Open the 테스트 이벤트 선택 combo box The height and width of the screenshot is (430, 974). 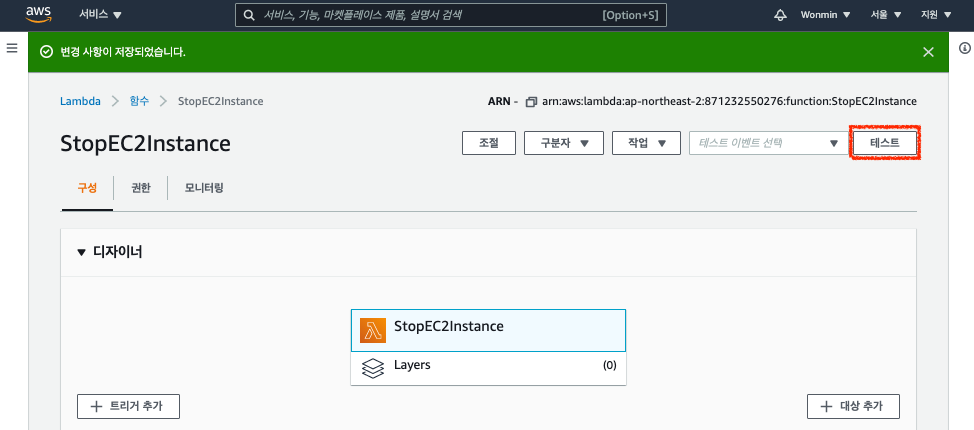coord(768,143)
